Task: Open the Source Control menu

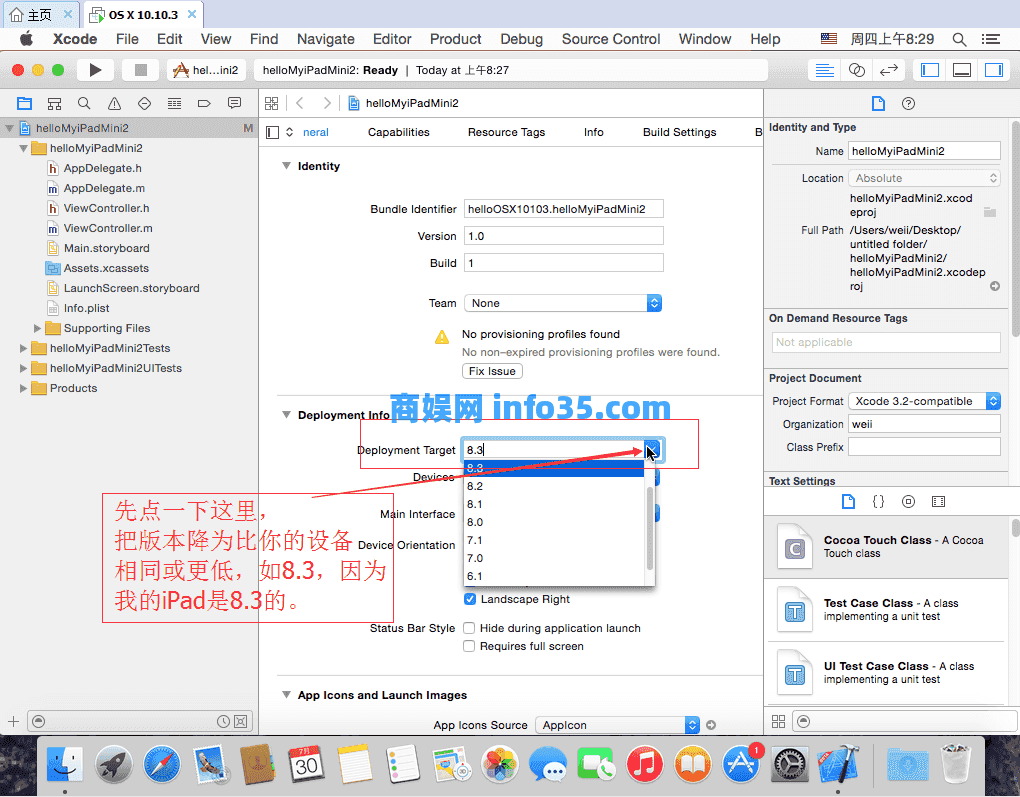Action: pos(611,39)
